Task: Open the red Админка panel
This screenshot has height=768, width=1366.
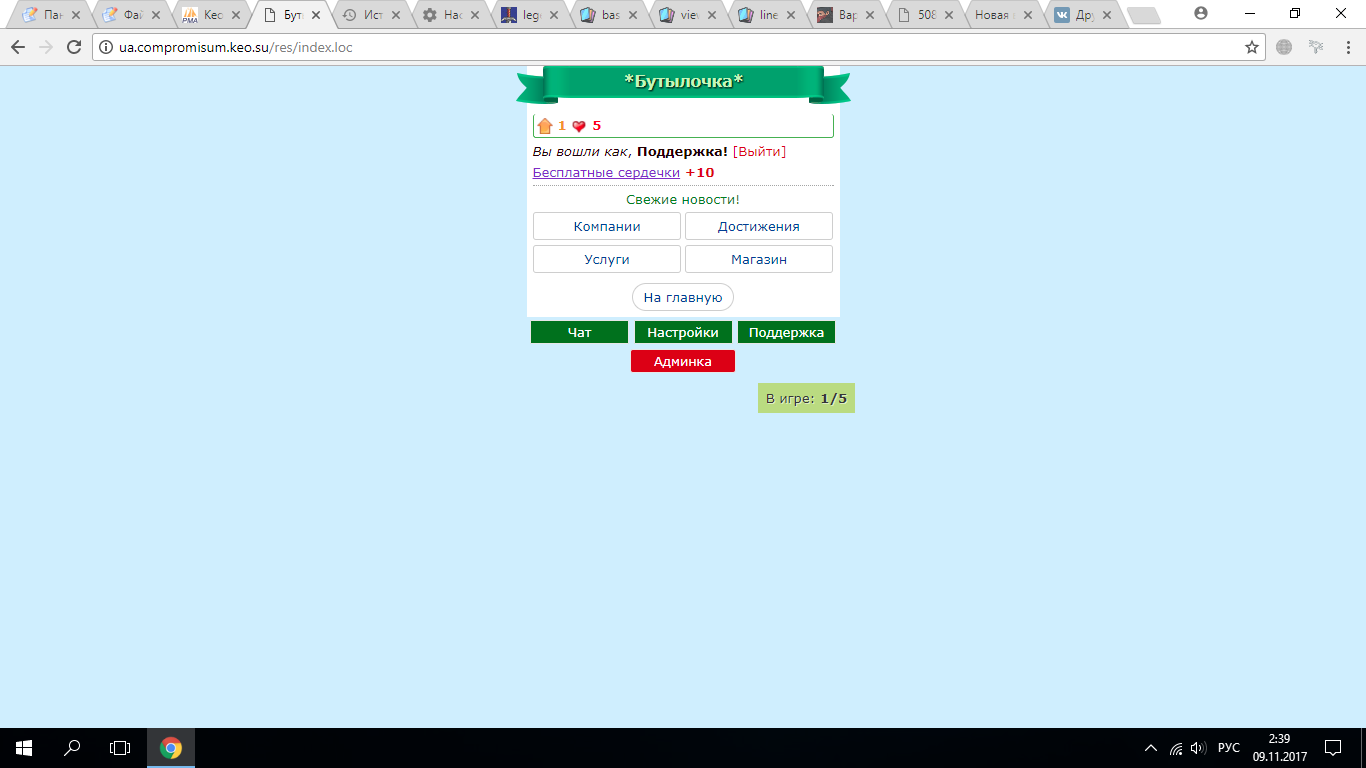Action: pyautogui.click(x=682, y=361)
